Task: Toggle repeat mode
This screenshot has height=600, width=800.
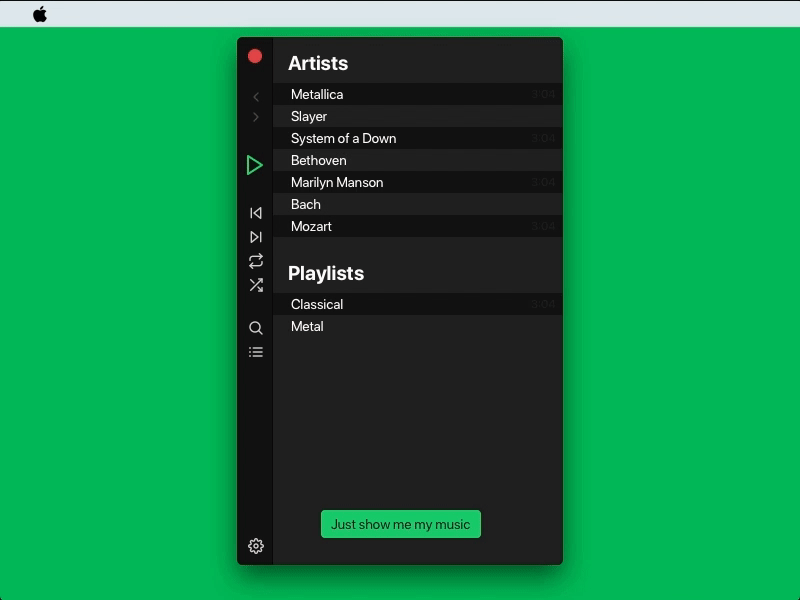Action: point(256,261)
